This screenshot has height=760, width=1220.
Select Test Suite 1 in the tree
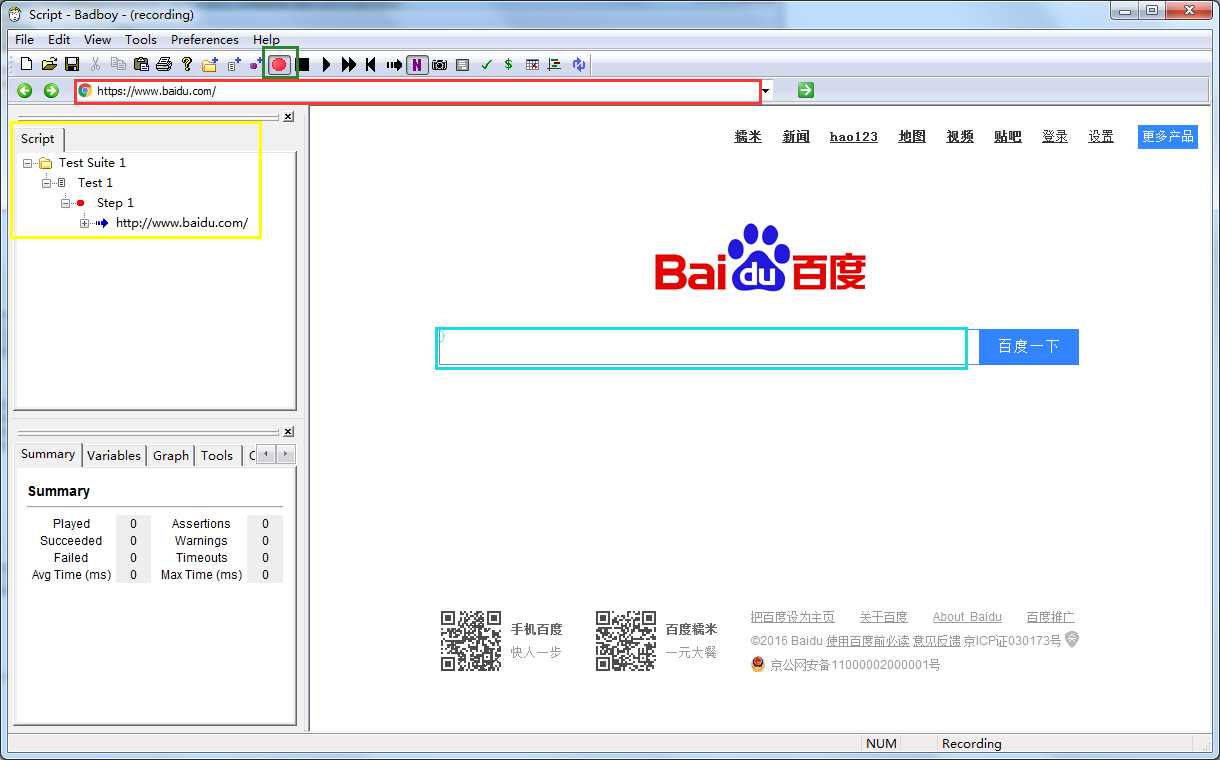pyautogui.click(x=92, y=162)
